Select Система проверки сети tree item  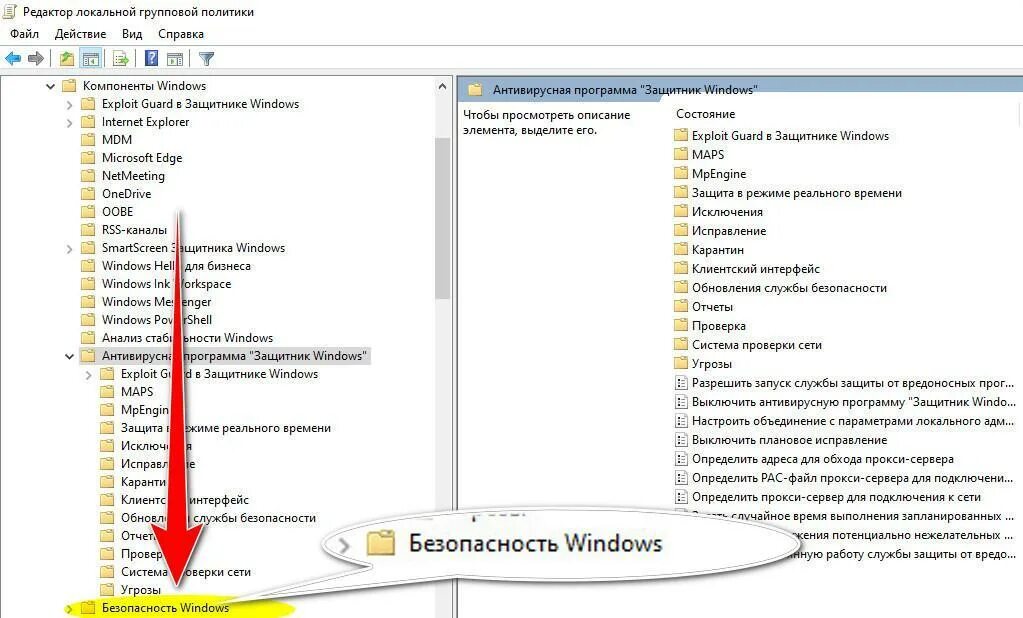pyautogui.click(x=186, y=572)
